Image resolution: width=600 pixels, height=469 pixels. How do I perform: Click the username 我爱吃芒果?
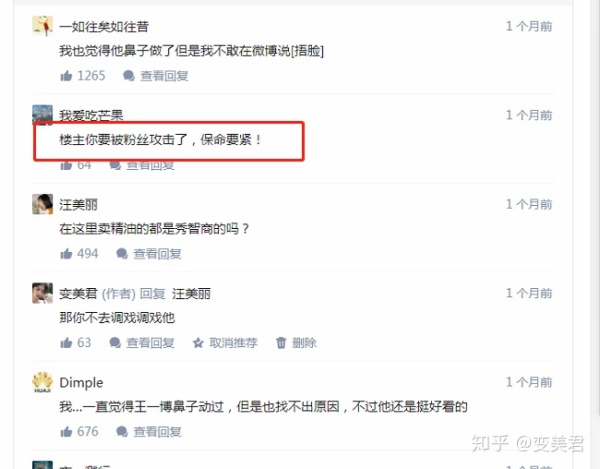[91, 115]
